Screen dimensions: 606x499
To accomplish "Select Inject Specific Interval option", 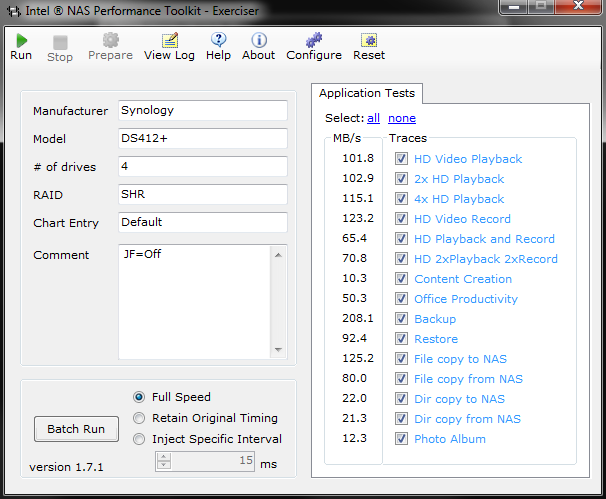I will [139, 439].
